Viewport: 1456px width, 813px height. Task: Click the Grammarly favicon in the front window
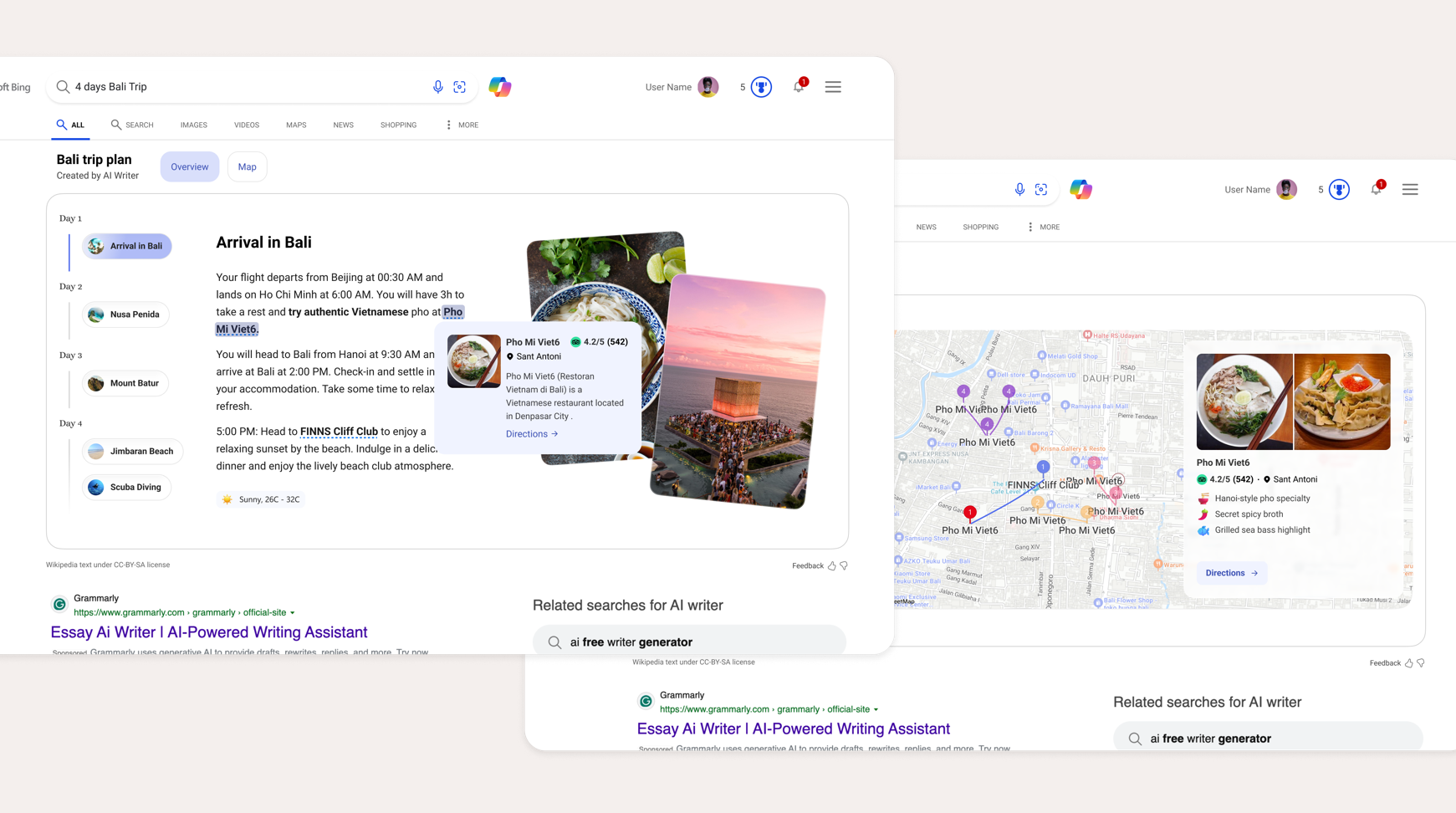(59, 604)
